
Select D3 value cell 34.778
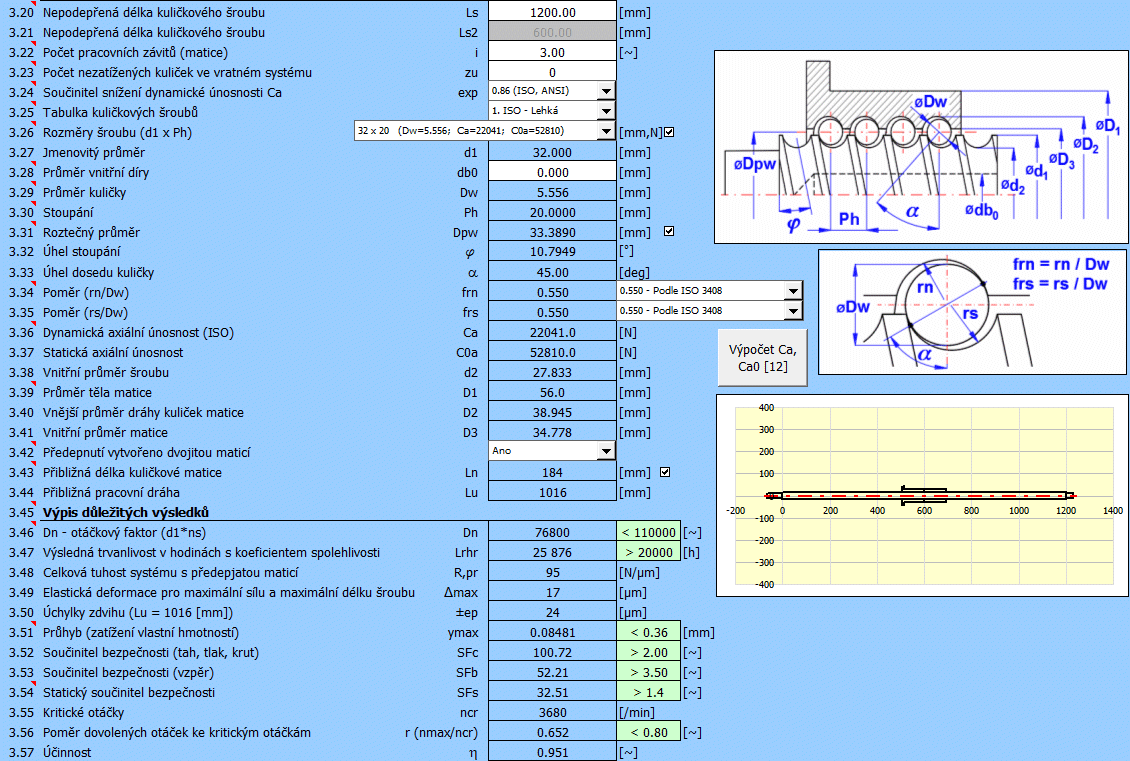click(x=553, y=432)
